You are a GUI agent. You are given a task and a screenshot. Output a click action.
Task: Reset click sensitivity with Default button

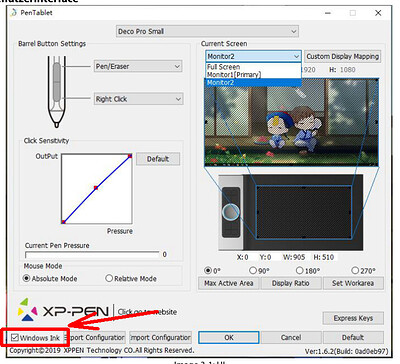[158, 159]
